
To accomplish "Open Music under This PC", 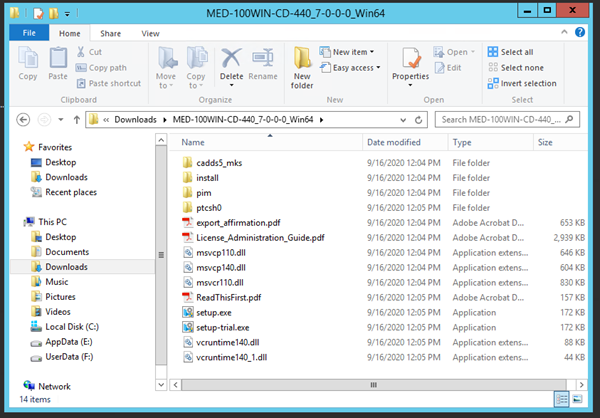I will coord(57,281).
